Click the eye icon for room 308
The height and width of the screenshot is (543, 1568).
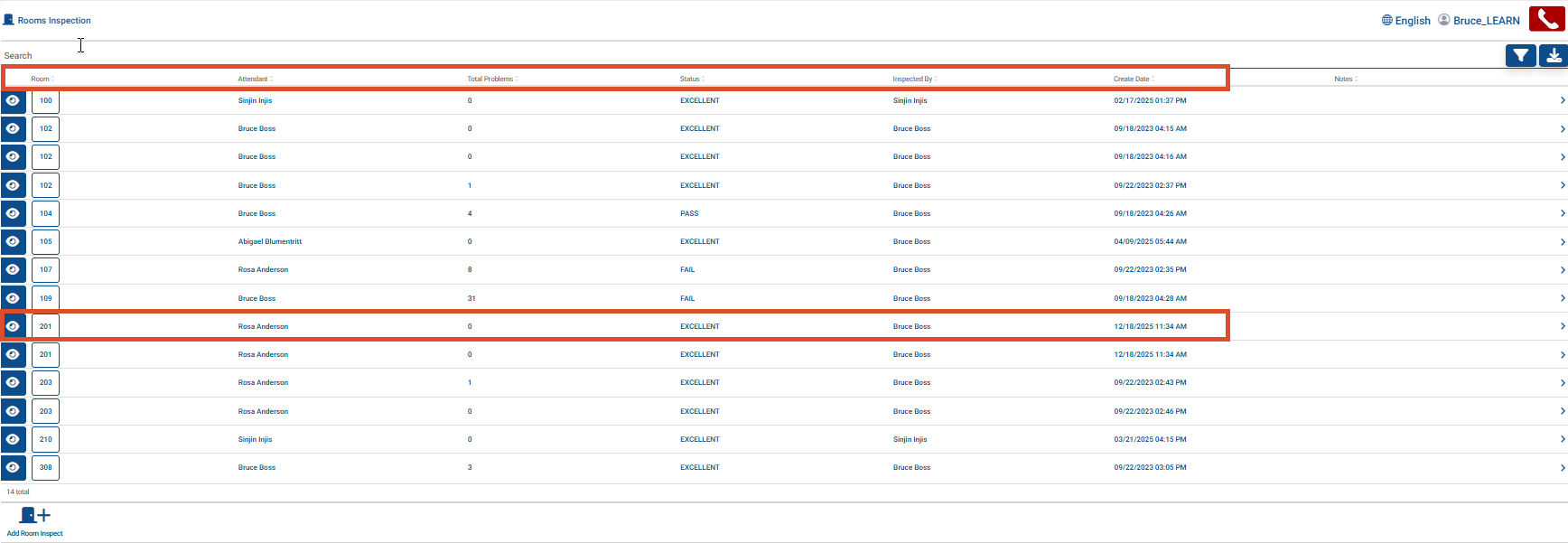coord(13,467)
